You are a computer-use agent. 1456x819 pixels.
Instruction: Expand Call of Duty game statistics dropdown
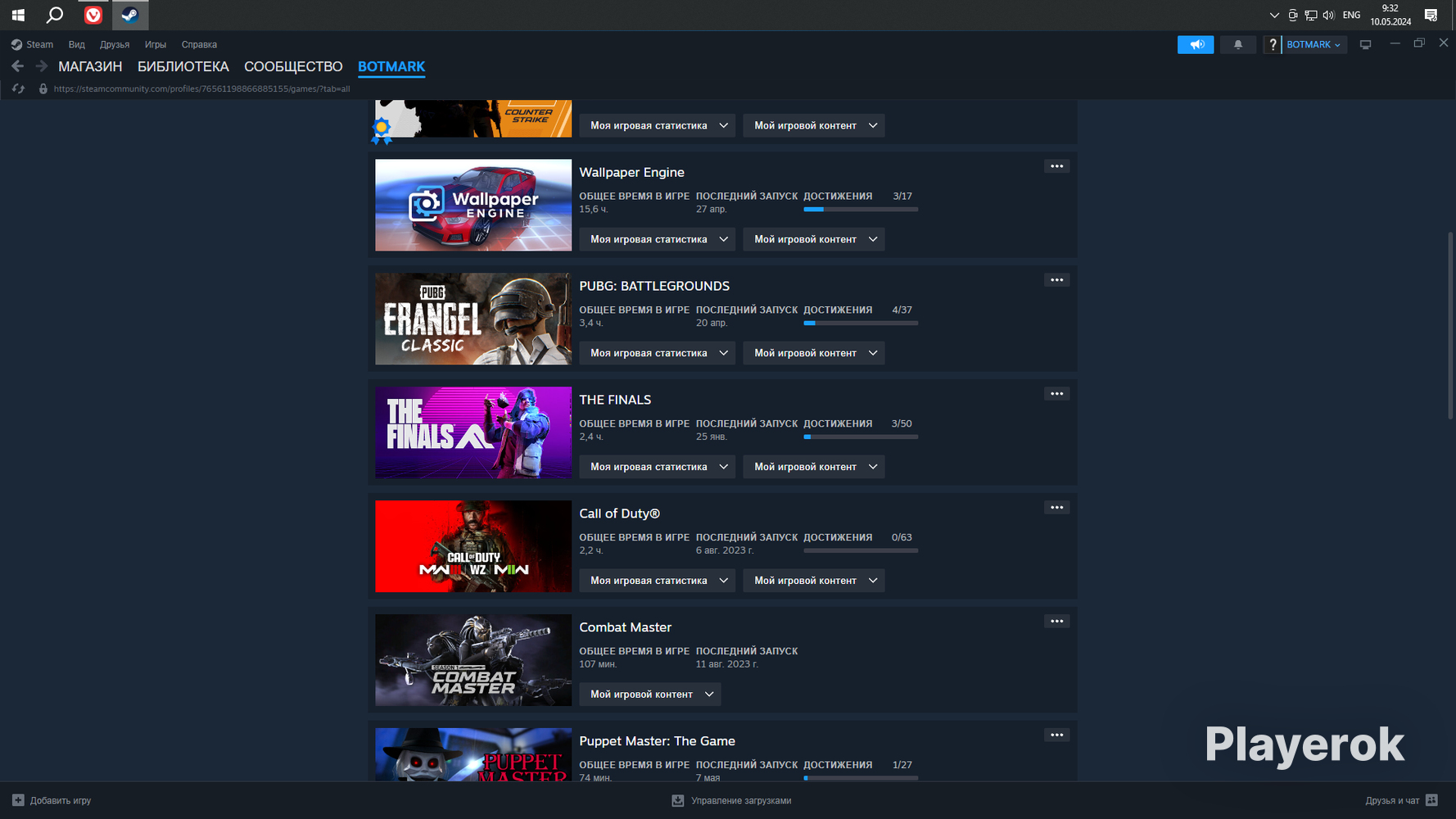[658, 581]
